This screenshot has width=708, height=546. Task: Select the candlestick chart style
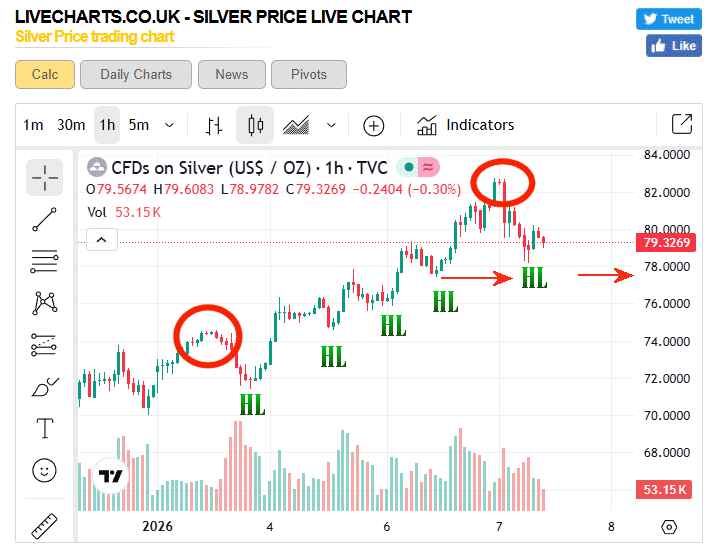pyautogui.click(x=255, y=126)
